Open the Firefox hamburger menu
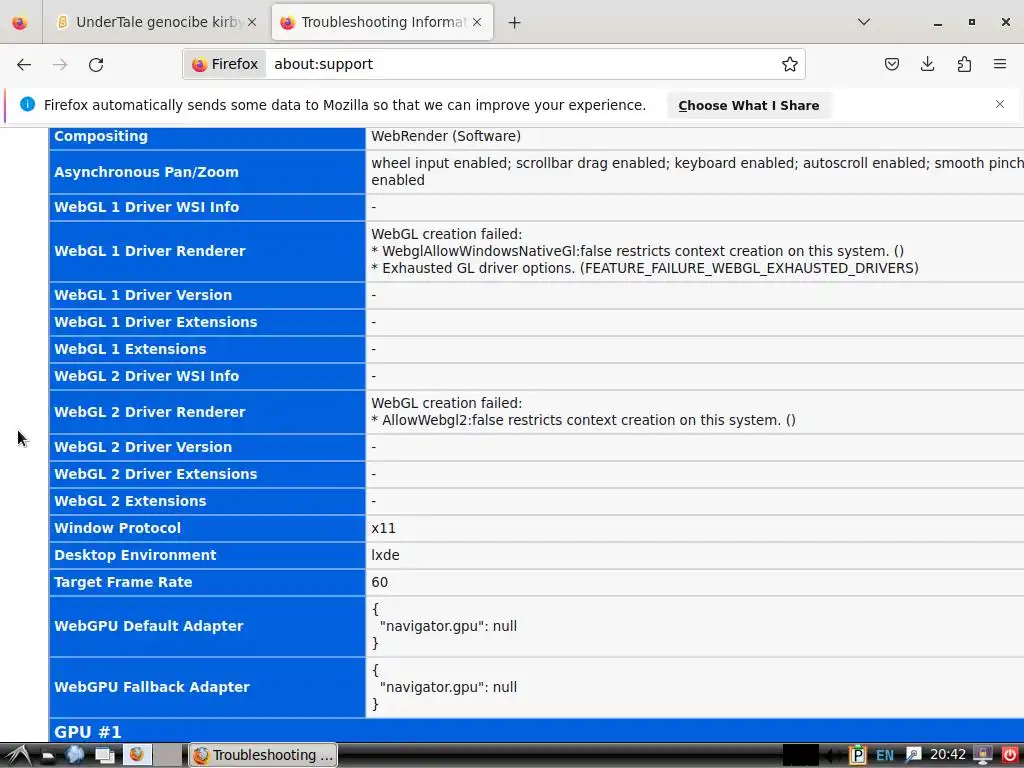 (1000, 64)
